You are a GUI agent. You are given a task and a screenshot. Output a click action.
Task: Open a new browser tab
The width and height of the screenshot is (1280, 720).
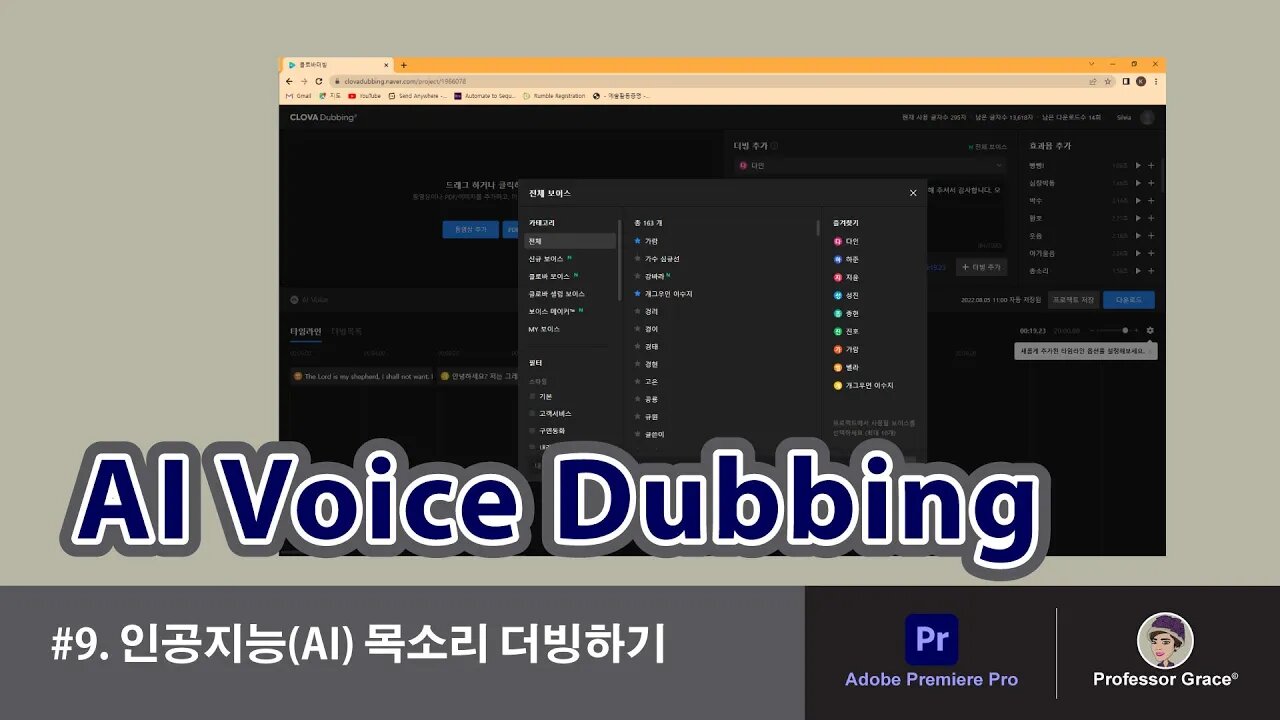[403, 65]
